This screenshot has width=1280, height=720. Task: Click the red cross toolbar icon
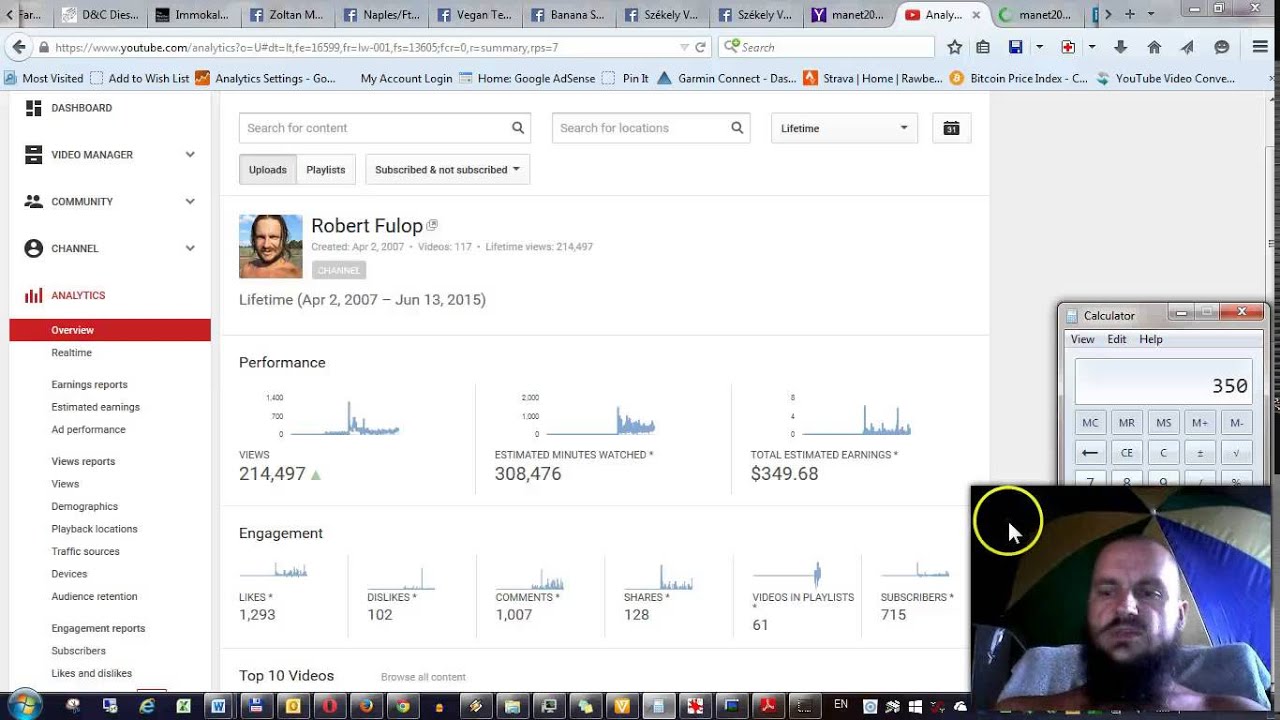(1068, 47)
